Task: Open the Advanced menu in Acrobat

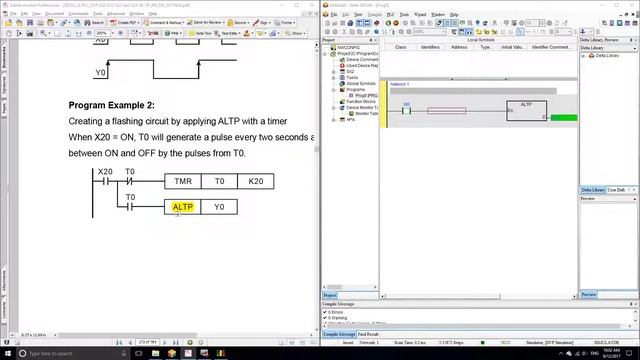Action: point(116,14)
